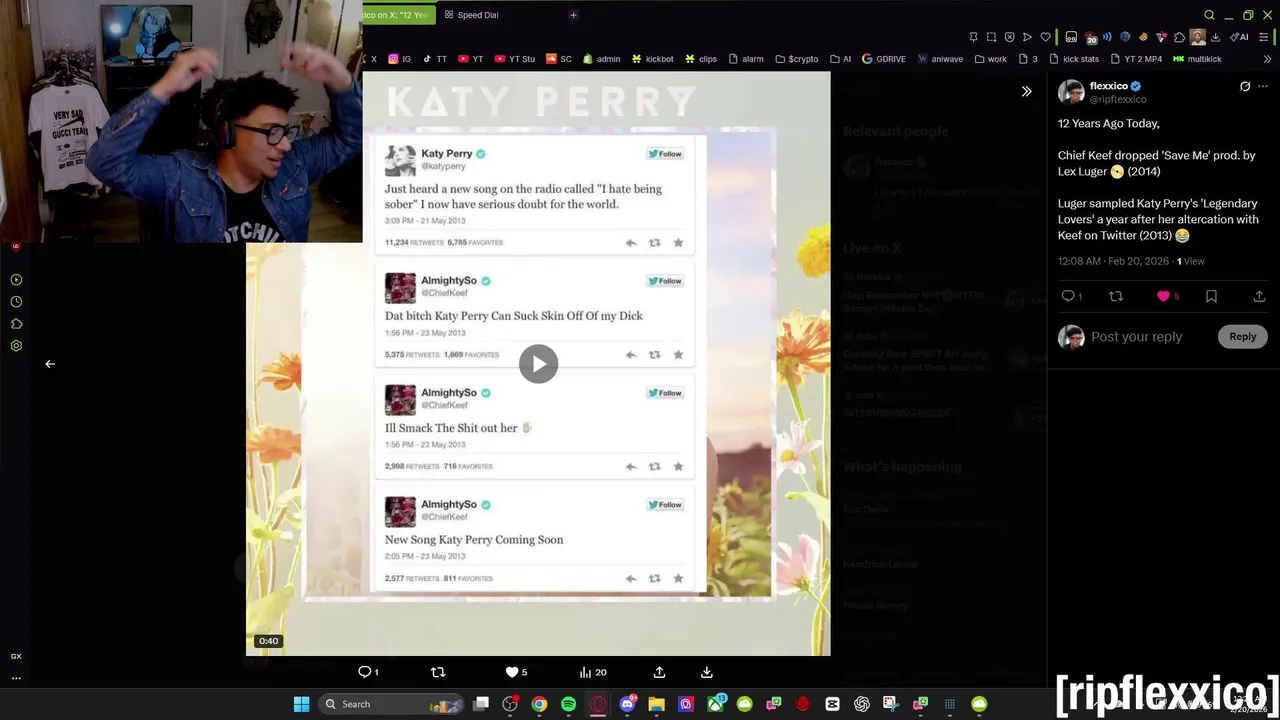Open the admin bookmark
Screen dimensions: 1280x720
click(602, 59)
